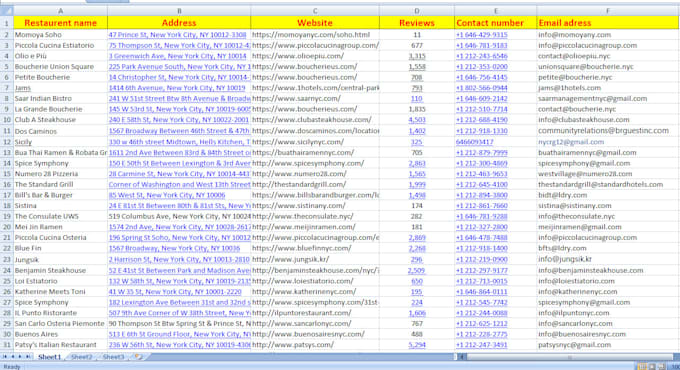The width and height of the screenshot is (680, 370).
Task: Select cell 'patsysnyc@gmail.com'
Action: coord(608,345)
